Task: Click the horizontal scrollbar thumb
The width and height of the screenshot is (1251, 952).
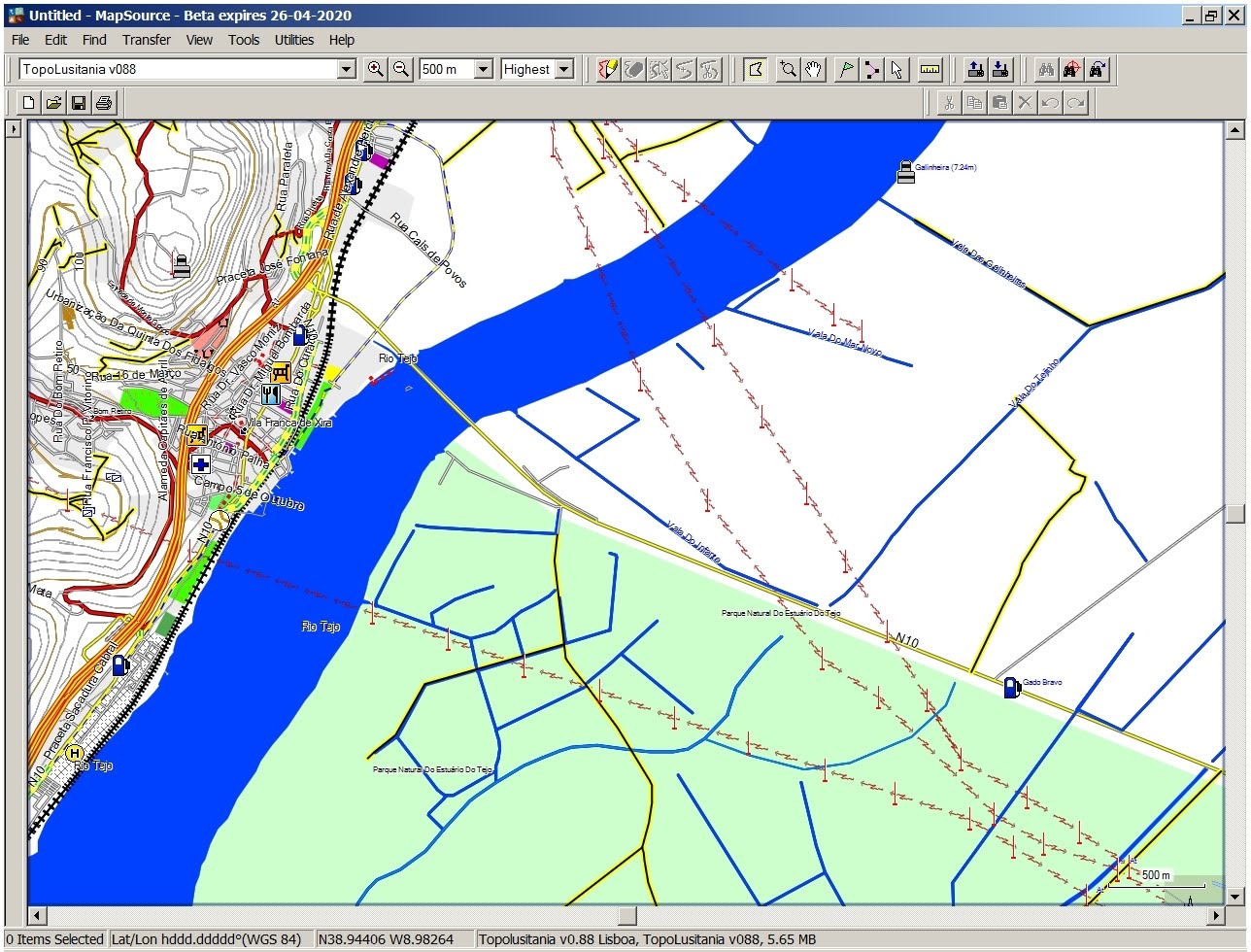Action: click(626, 915)
